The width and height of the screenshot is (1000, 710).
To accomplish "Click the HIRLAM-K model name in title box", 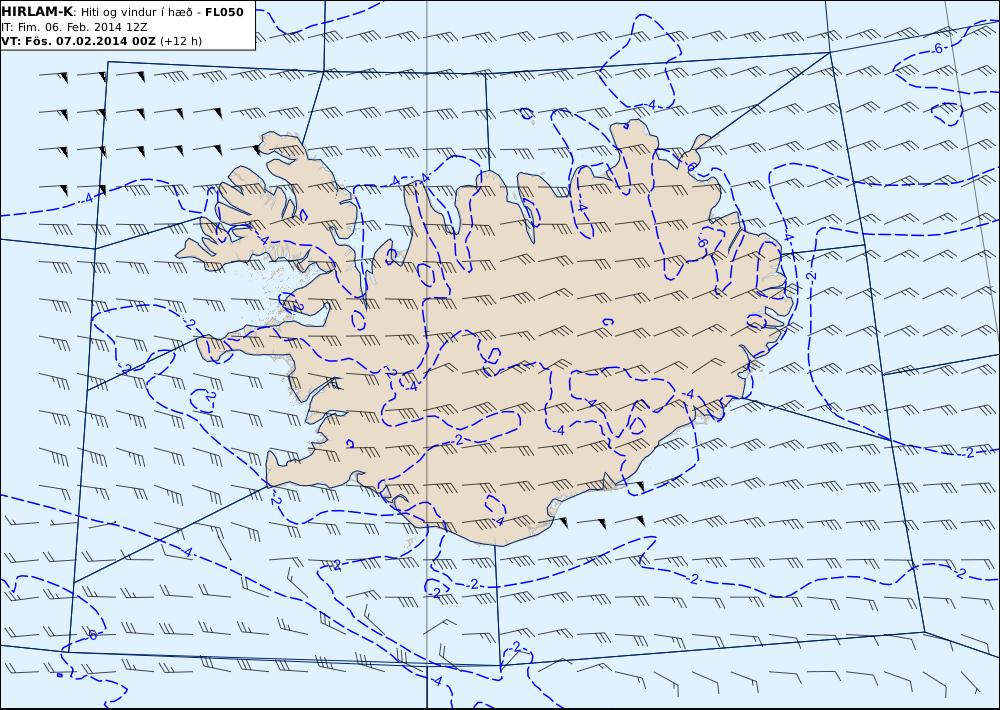I will (x=37, y=12).
